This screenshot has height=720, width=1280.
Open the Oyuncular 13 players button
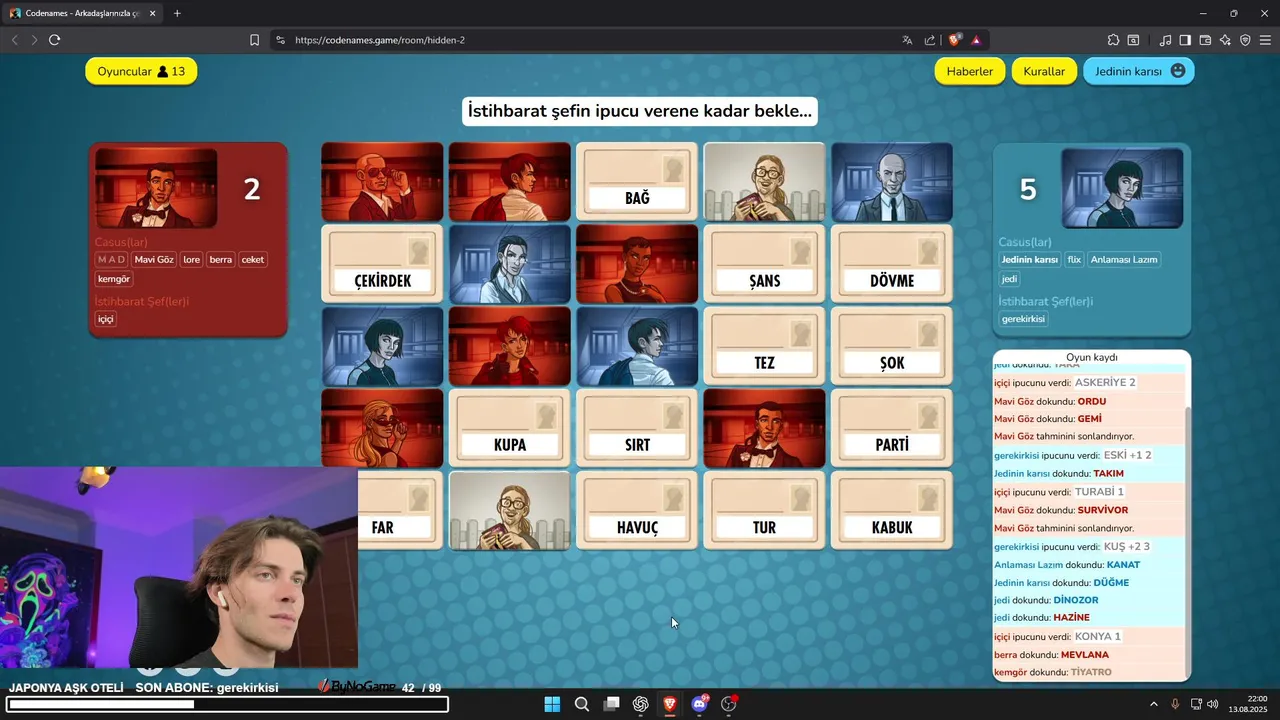point(141,71)
